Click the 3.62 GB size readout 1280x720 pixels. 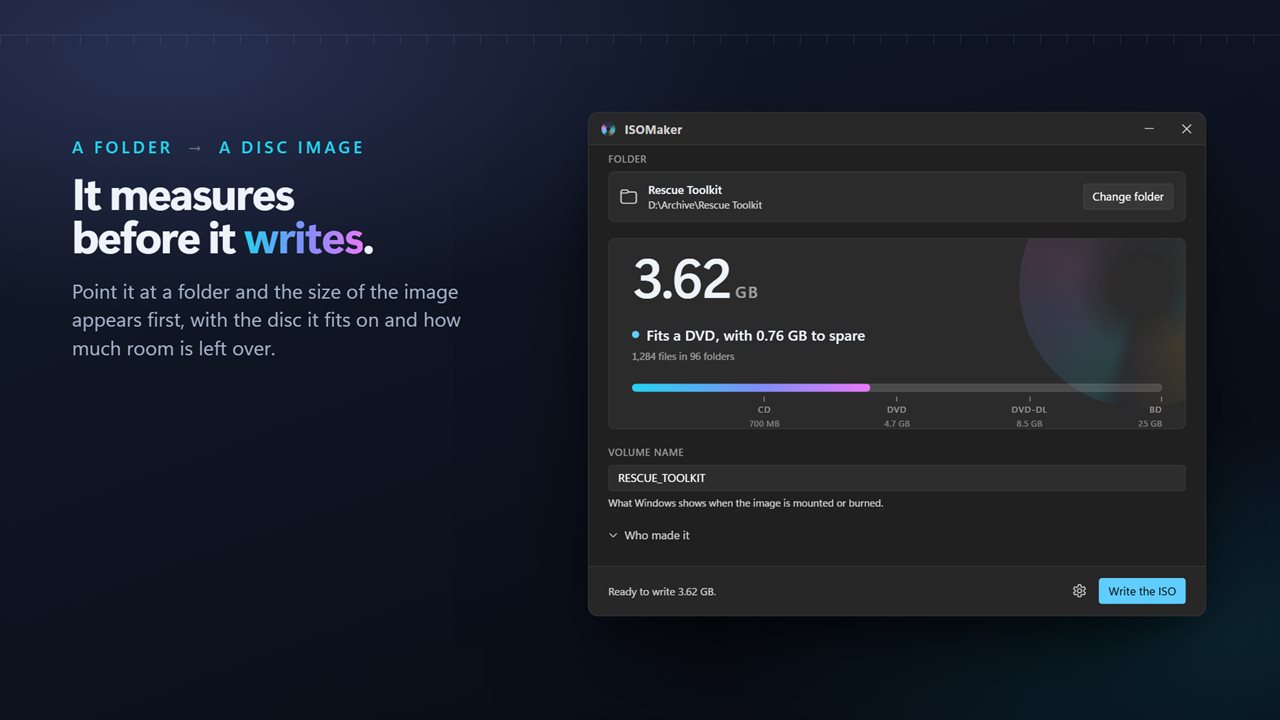[x=696, y=279]
